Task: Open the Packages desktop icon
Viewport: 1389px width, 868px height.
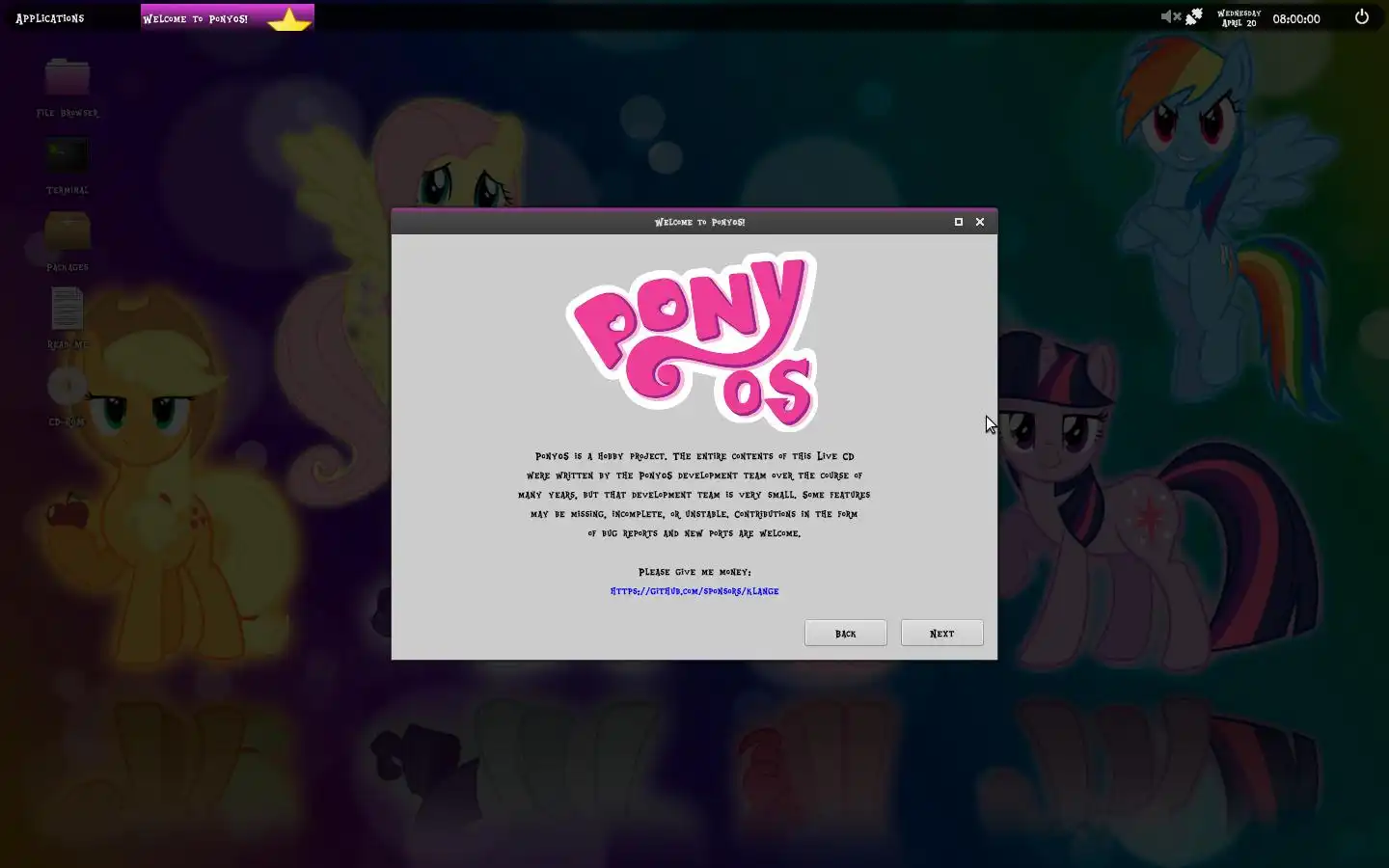Action: click(68, 241)
